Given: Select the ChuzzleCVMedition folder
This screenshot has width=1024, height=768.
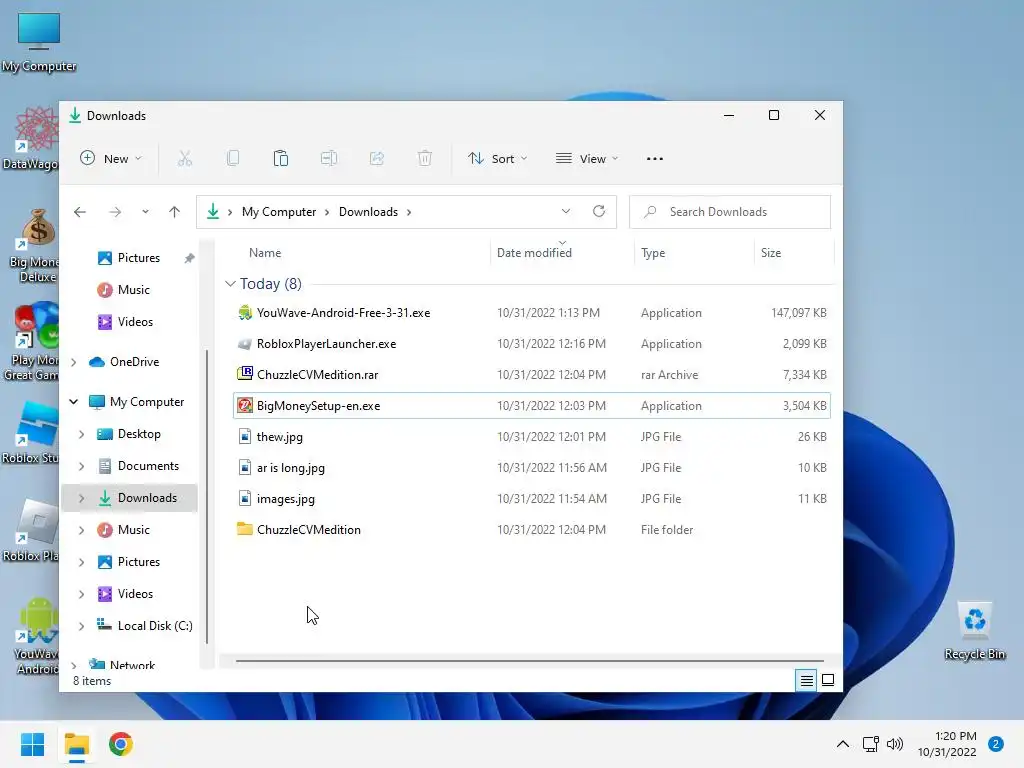Looking at the screenshot, I should pos(531,530).
